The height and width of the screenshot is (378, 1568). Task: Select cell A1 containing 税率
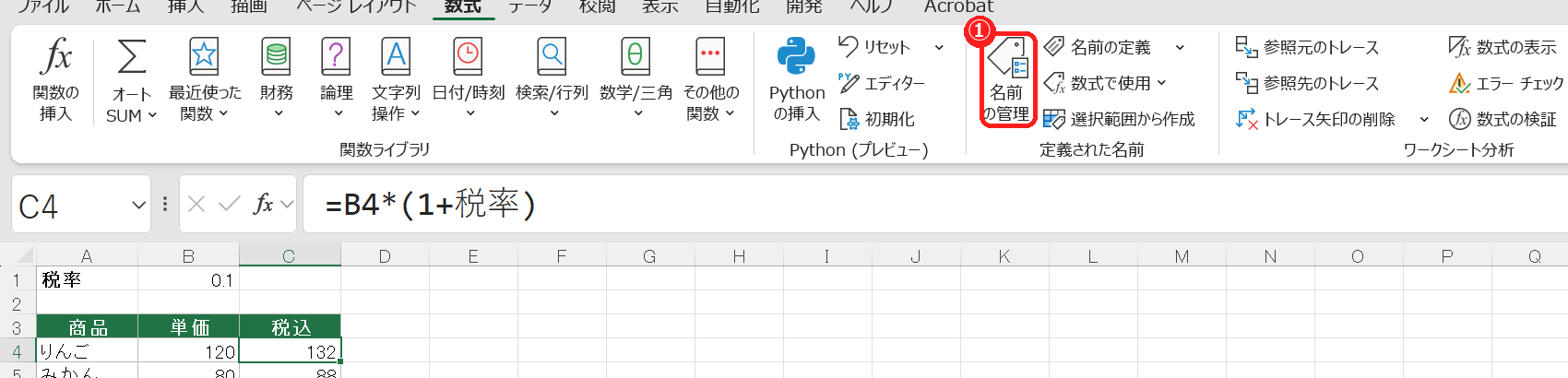(87, 279)
